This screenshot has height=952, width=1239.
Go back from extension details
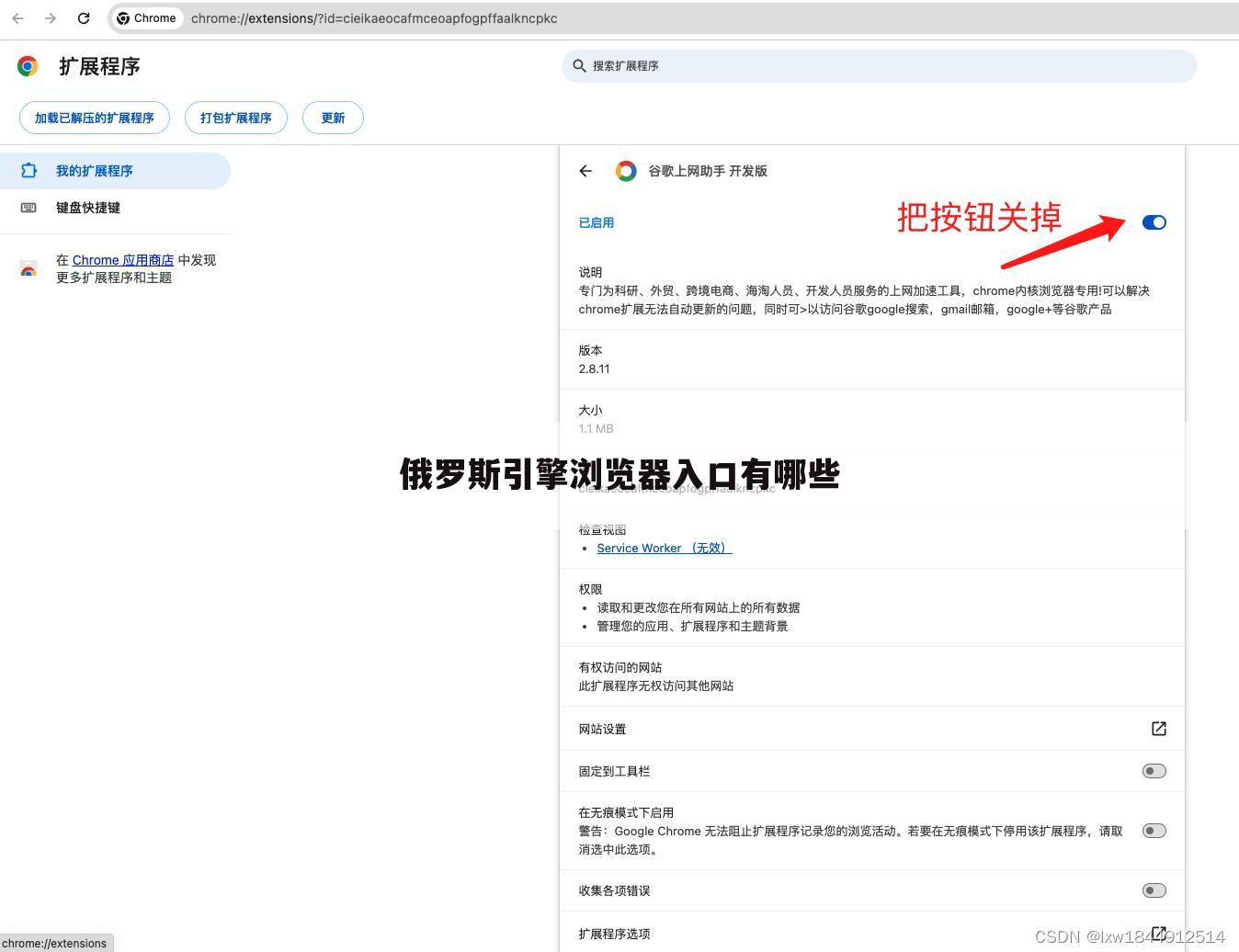point(585,171)
